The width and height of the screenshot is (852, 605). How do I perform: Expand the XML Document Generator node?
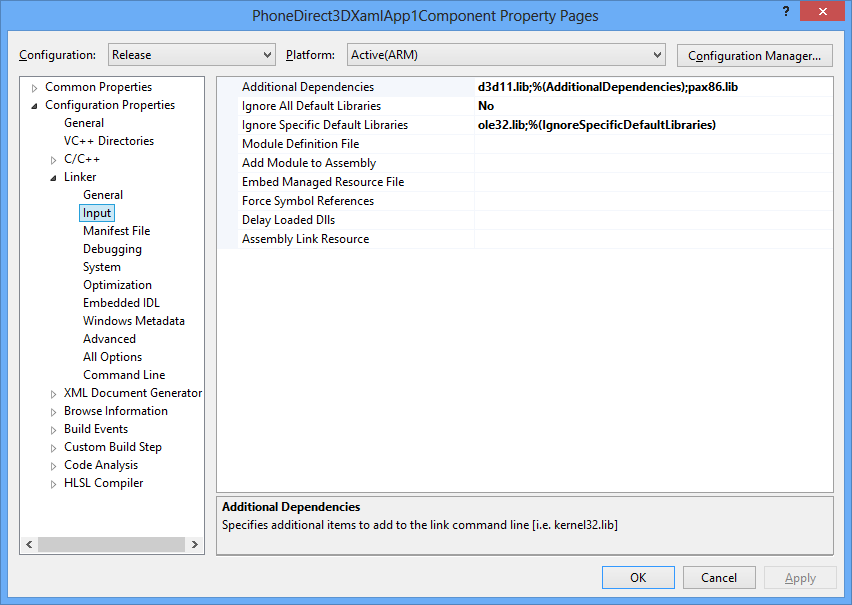click(x=54, y=394)
